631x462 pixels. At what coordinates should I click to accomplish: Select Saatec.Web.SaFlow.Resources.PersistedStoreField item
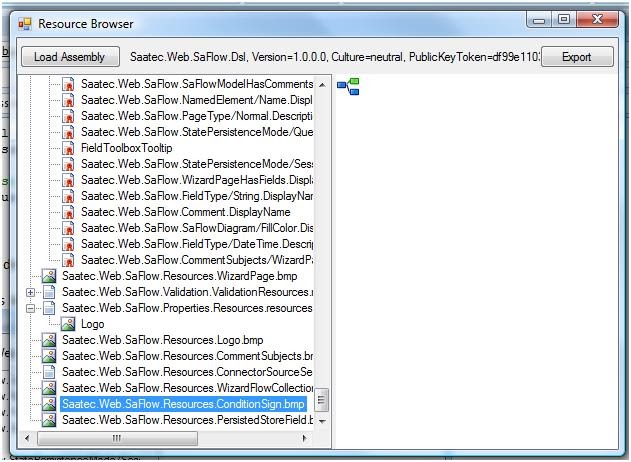coord(187,420)
